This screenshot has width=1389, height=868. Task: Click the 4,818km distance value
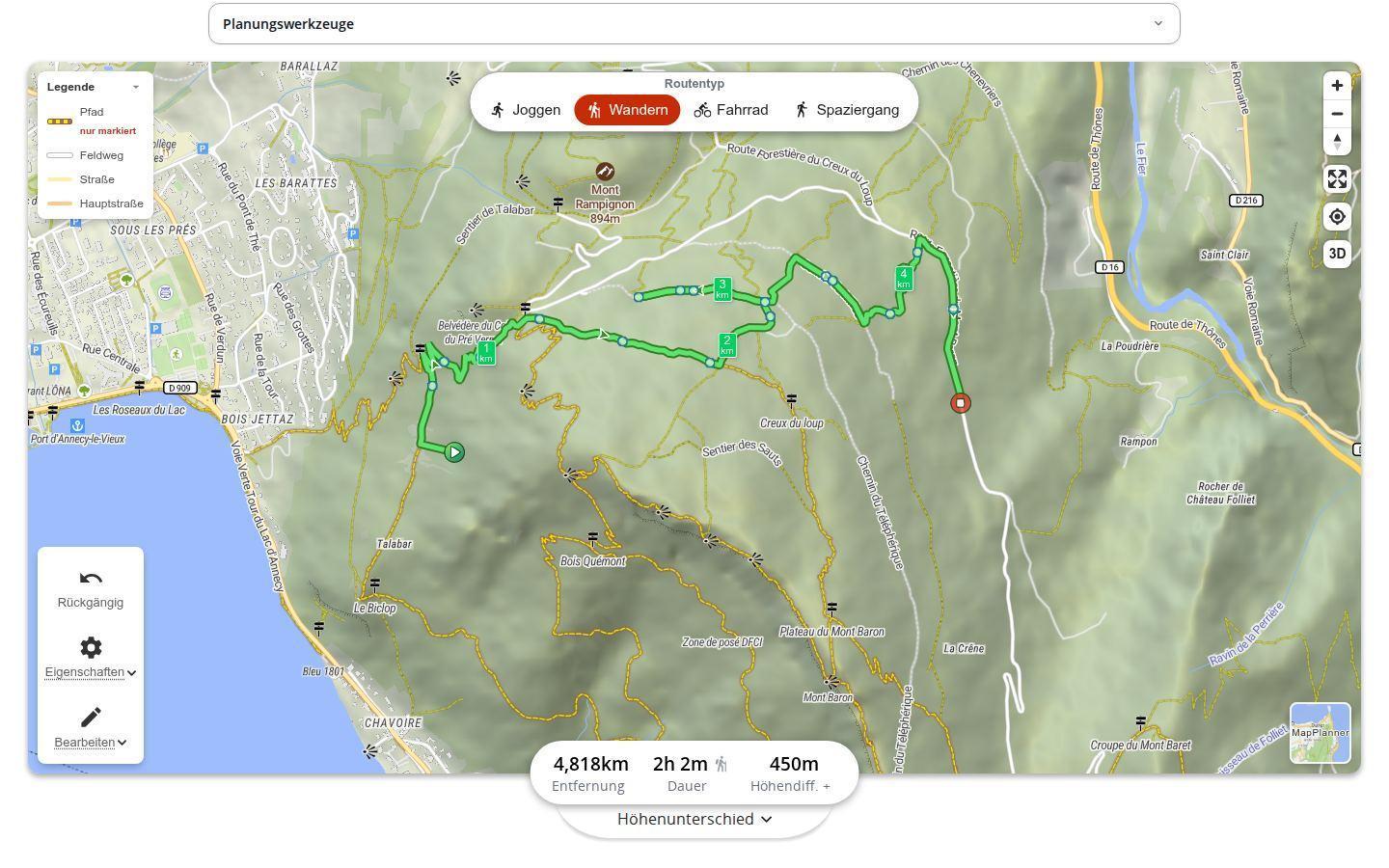[590, 764]
